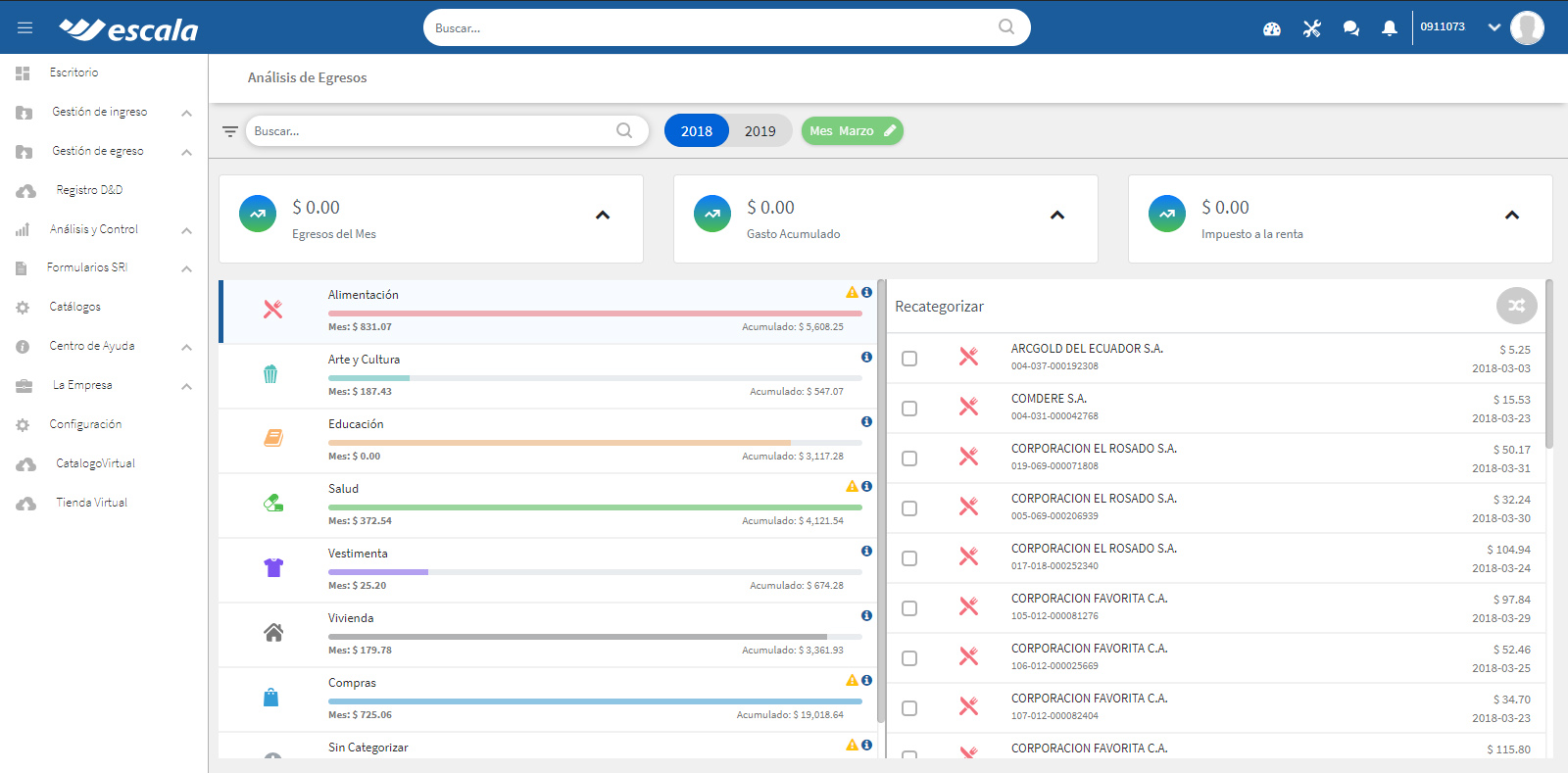Screen dimensions: 1568x773
Task: Expand Centro de Ayuda chevron
Action: [186, 348]
